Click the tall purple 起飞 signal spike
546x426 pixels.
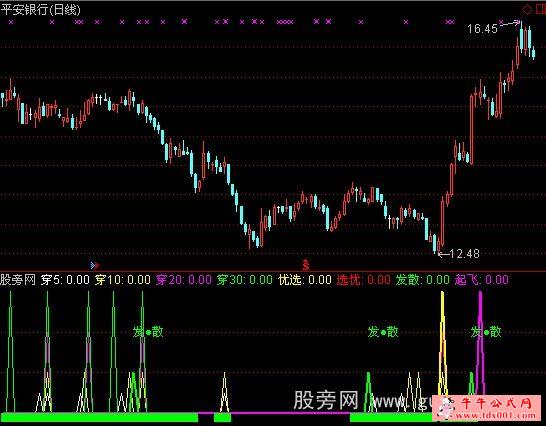[481, 343]
